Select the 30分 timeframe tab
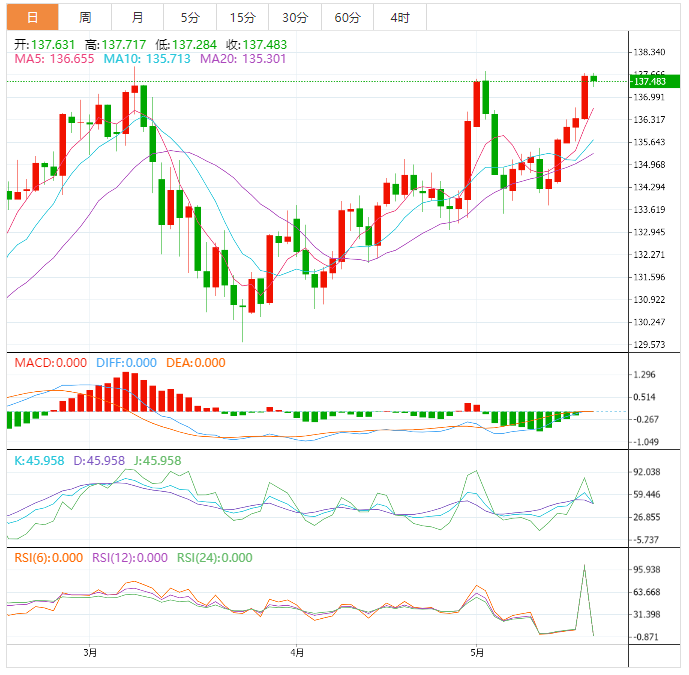Viewport: 689px width, 675px height. (x=295, y=17)
